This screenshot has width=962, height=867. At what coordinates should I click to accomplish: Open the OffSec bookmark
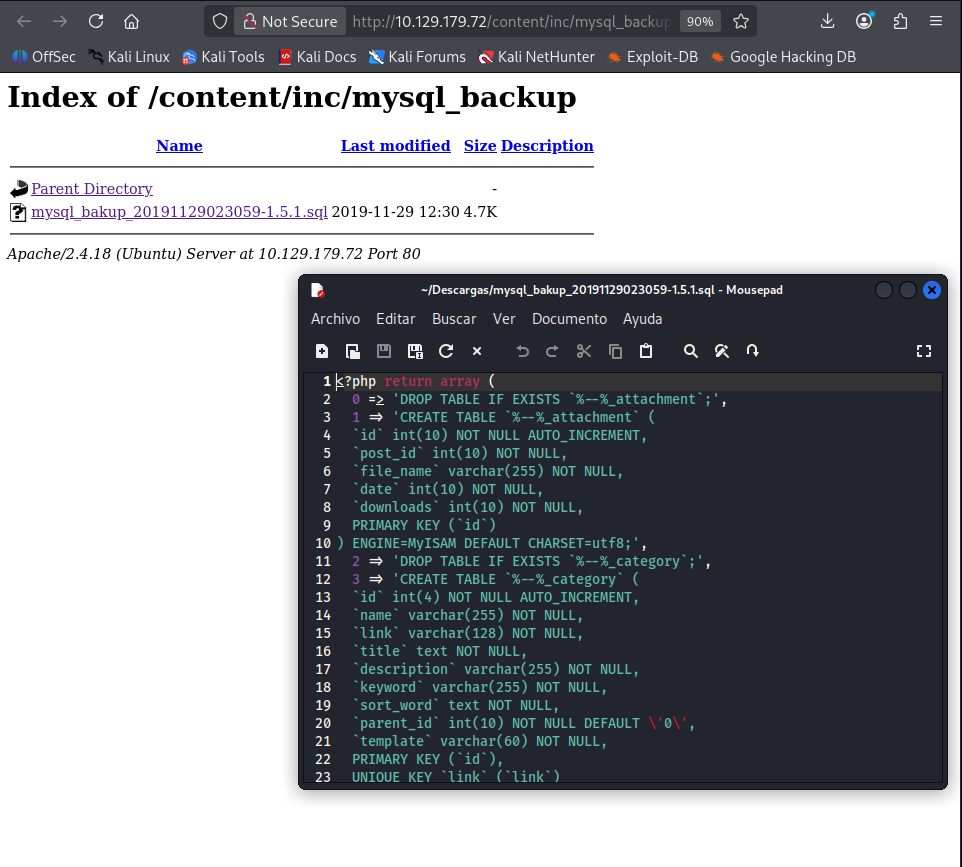click(44, 57)
